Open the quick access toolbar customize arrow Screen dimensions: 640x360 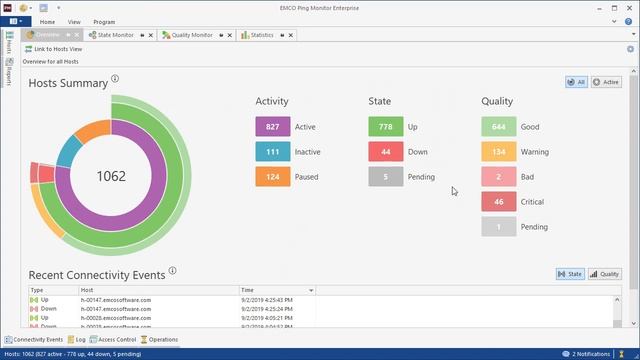pos(58,8)
